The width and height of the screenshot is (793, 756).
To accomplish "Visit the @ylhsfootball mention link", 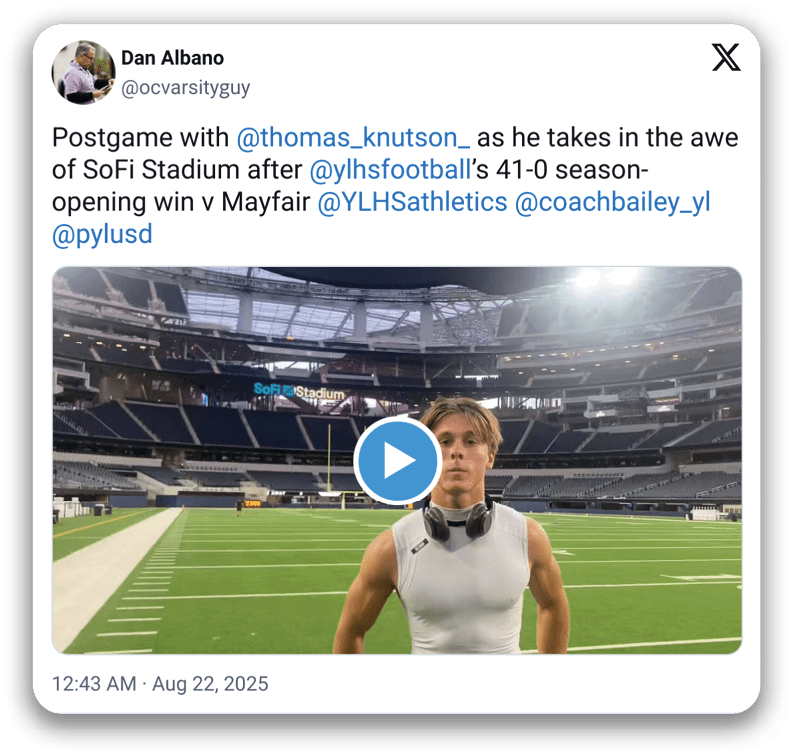I will pos(377,171).
